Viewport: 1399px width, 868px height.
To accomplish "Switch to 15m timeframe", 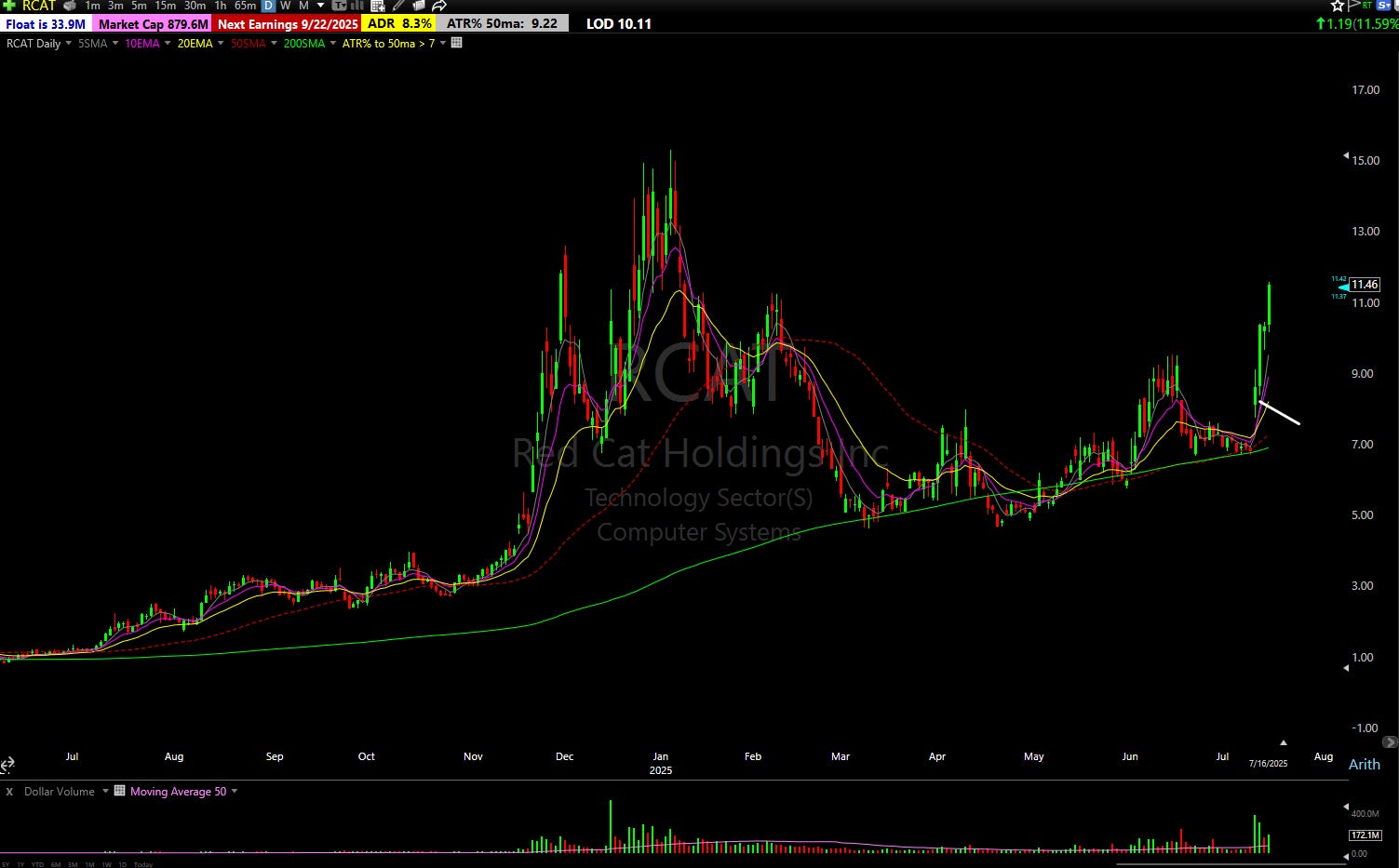I will [x=166, y=6].
